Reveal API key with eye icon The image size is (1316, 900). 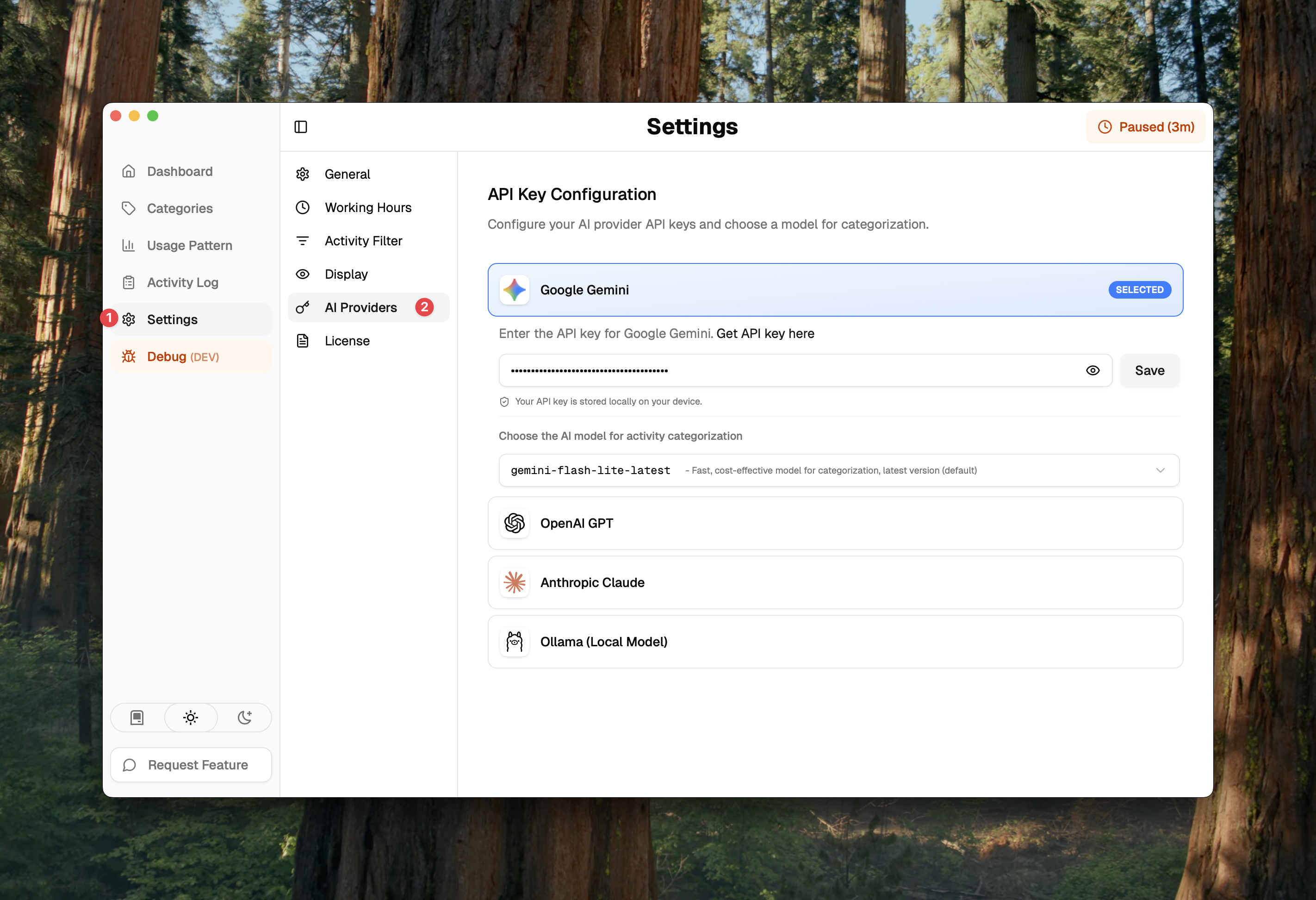(1093, 370)
